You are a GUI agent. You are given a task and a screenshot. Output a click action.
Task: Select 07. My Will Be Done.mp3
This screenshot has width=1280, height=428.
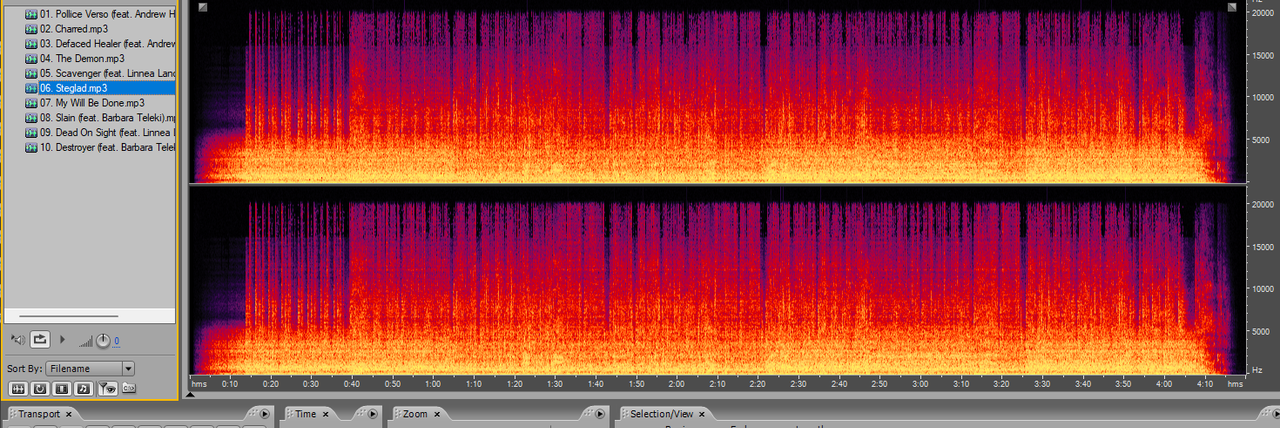click(x=92, y=103)
